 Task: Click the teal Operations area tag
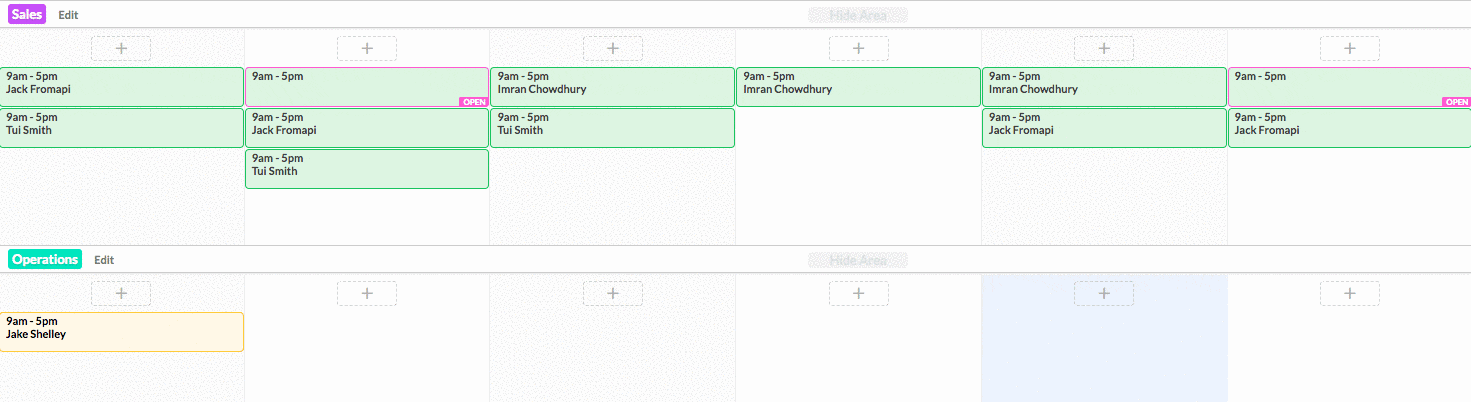(x=45, y=260)
